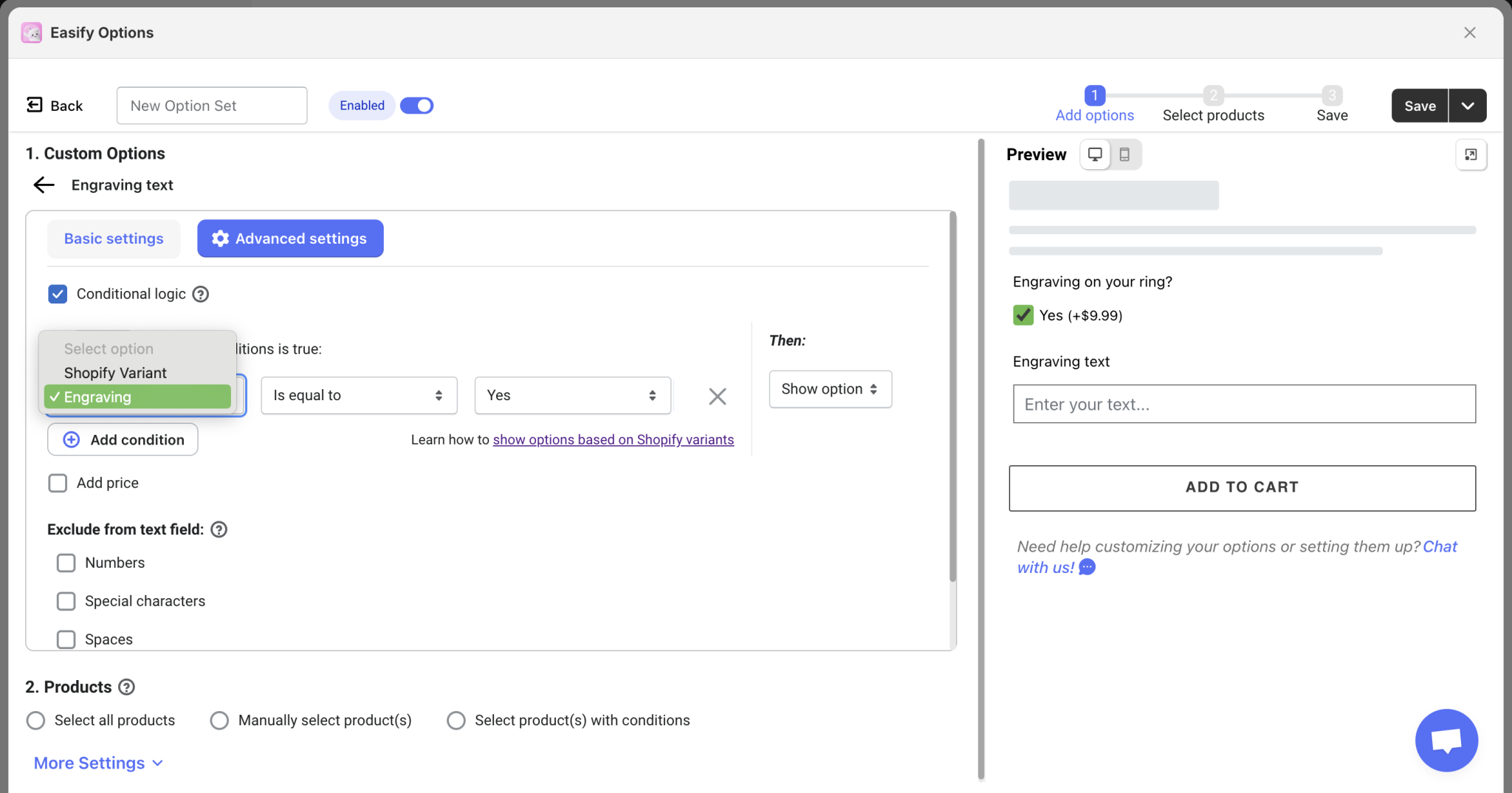Click the black Save button

[x=1419, y=106]
